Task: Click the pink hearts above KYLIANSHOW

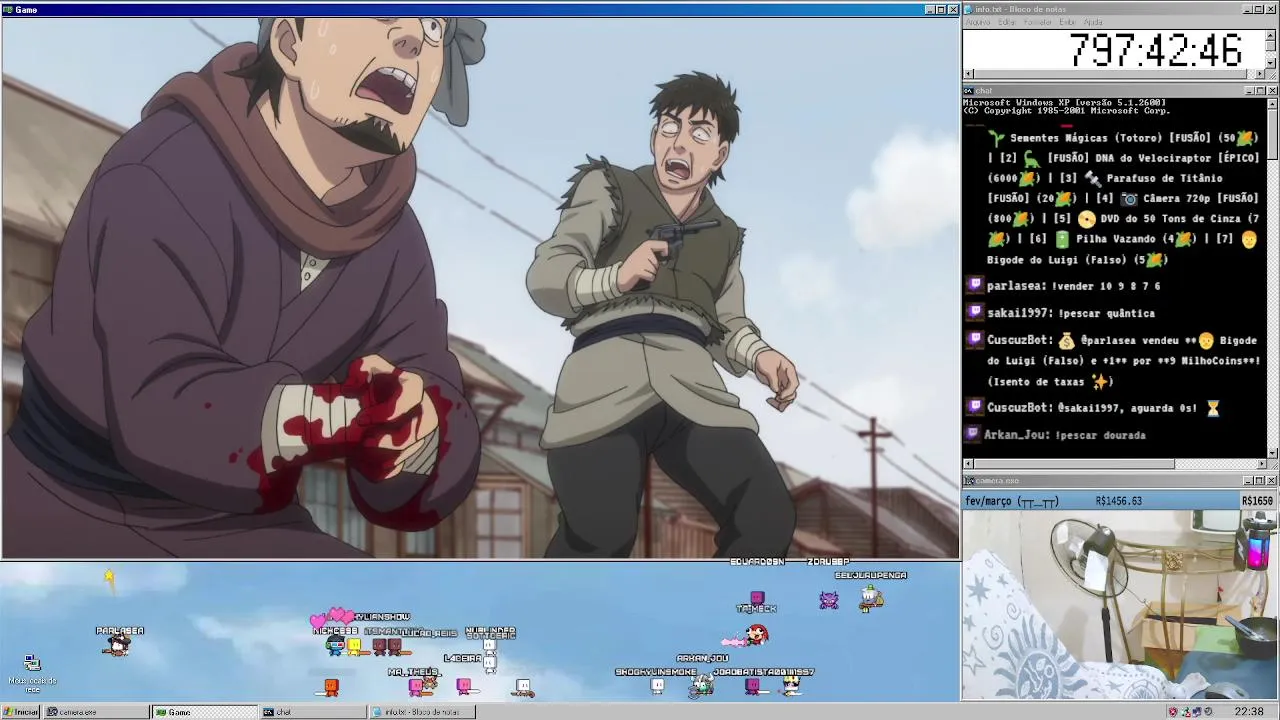Action: [333, 617]
